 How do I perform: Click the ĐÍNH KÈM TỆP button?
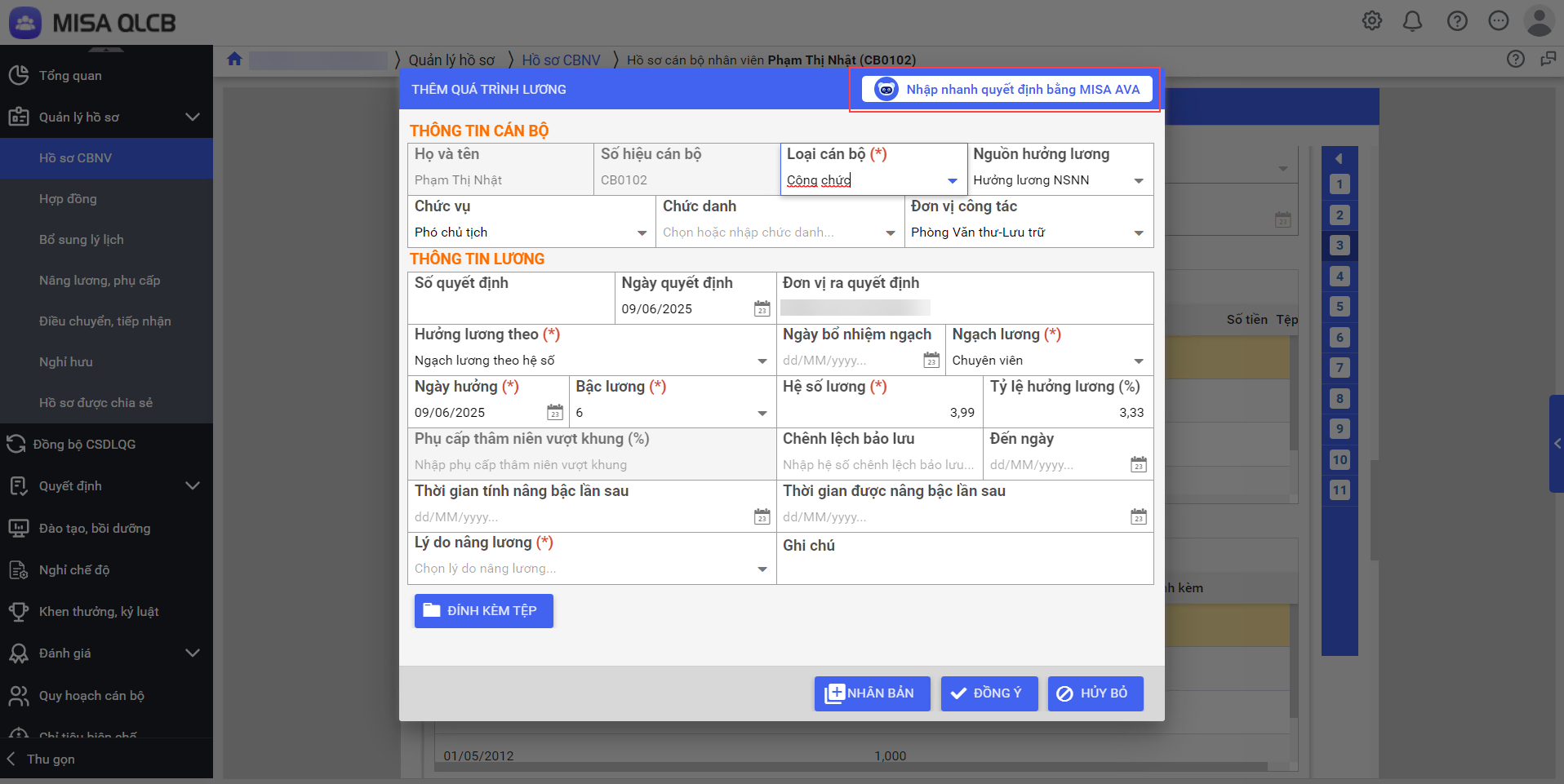[x=483, y=611]
